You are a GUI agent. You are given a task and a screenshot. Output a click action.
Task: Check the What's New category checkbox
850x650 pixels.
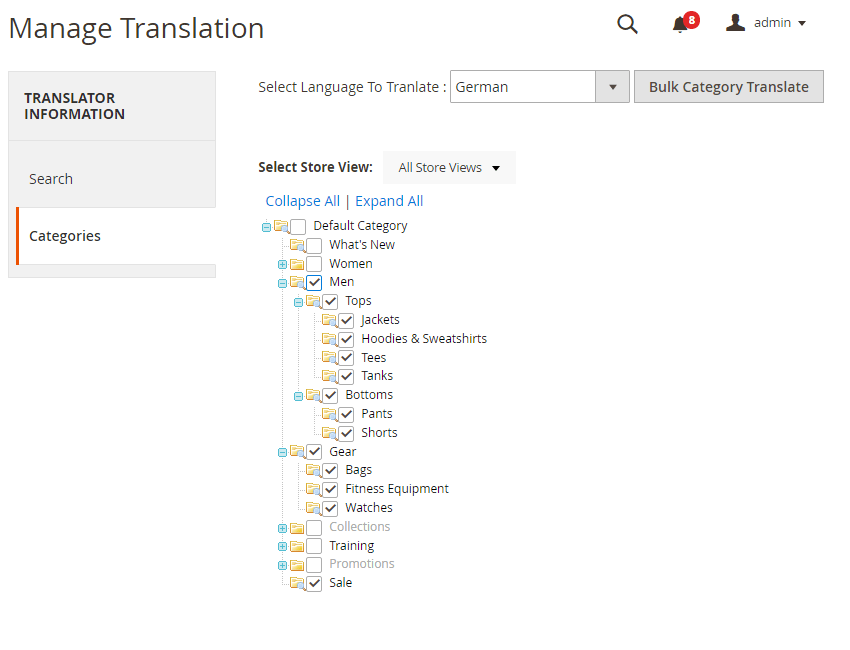[314, 245]
